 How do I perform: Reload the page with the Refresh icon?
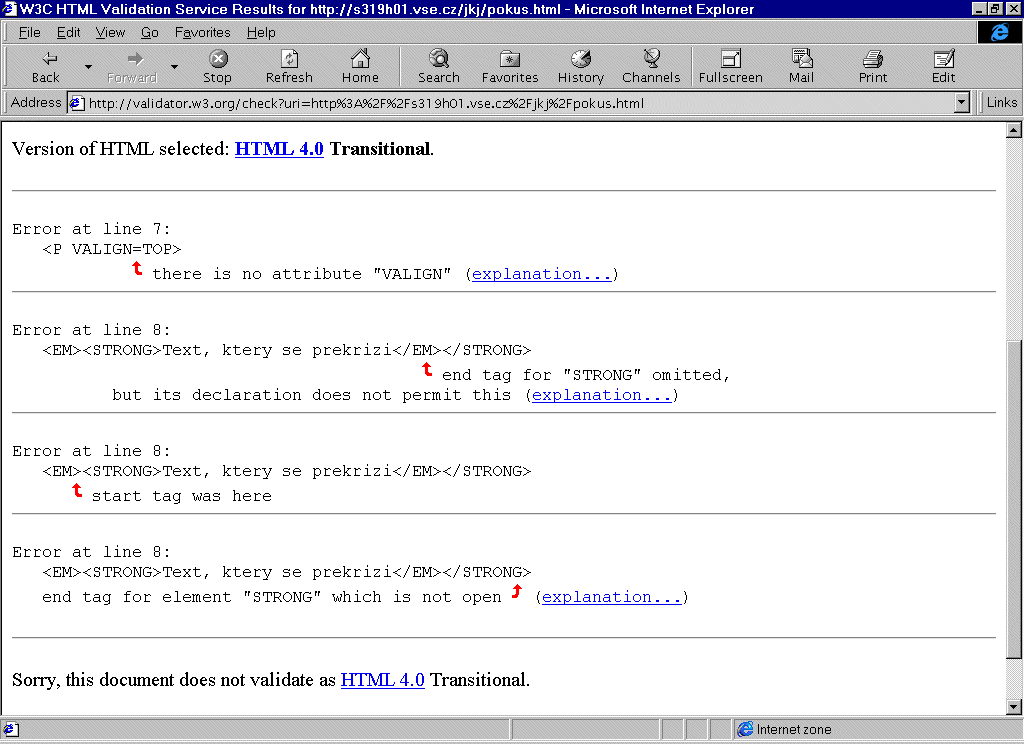coord(289,59)
